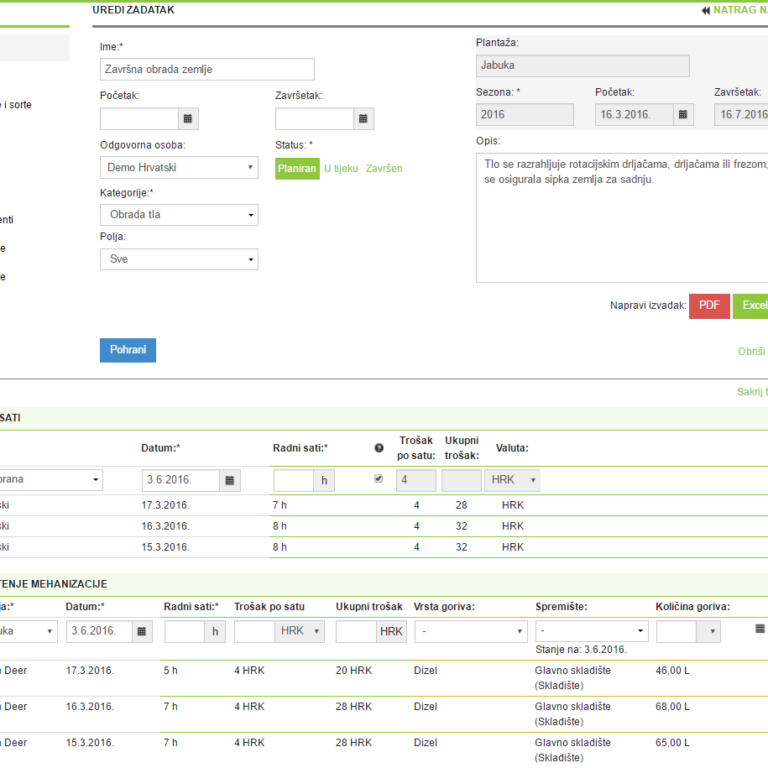Open calendar for task Početak date
Image resolution: width=768 pixels, height=768 pixels.
[188, 119]
